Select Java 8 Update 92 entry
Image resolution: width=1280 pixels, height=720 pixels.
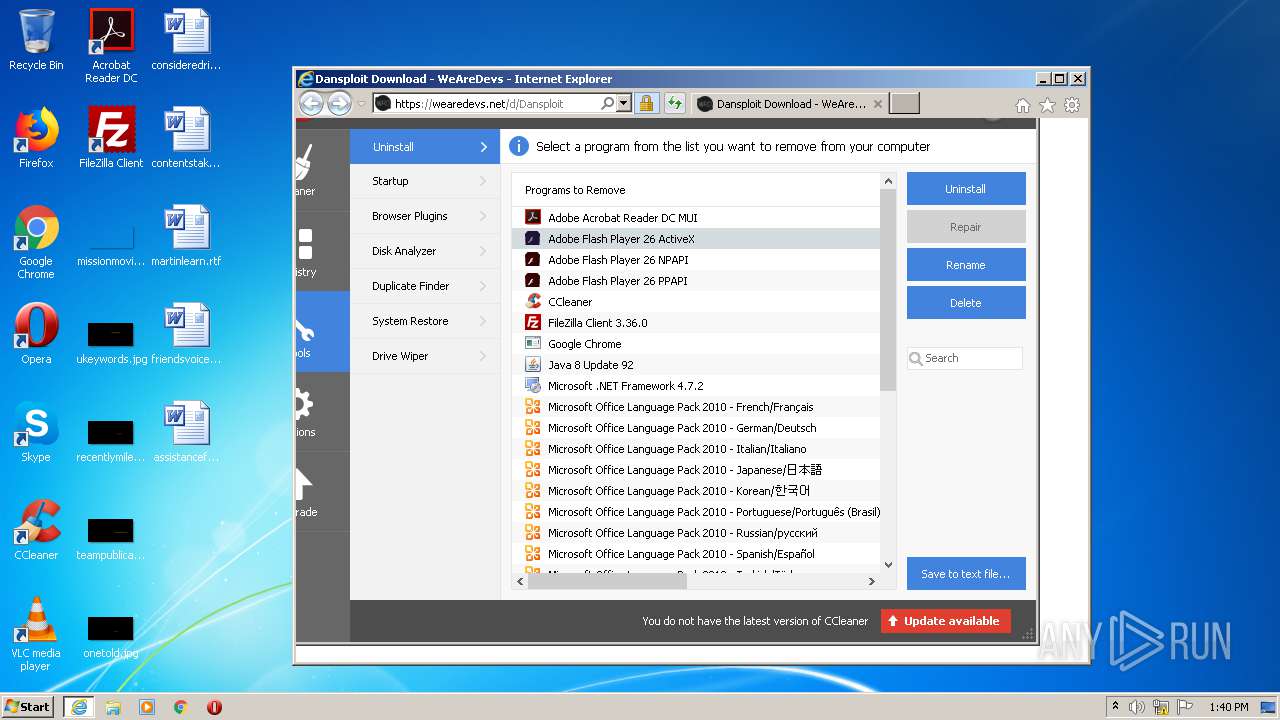[x=696, y=365]
